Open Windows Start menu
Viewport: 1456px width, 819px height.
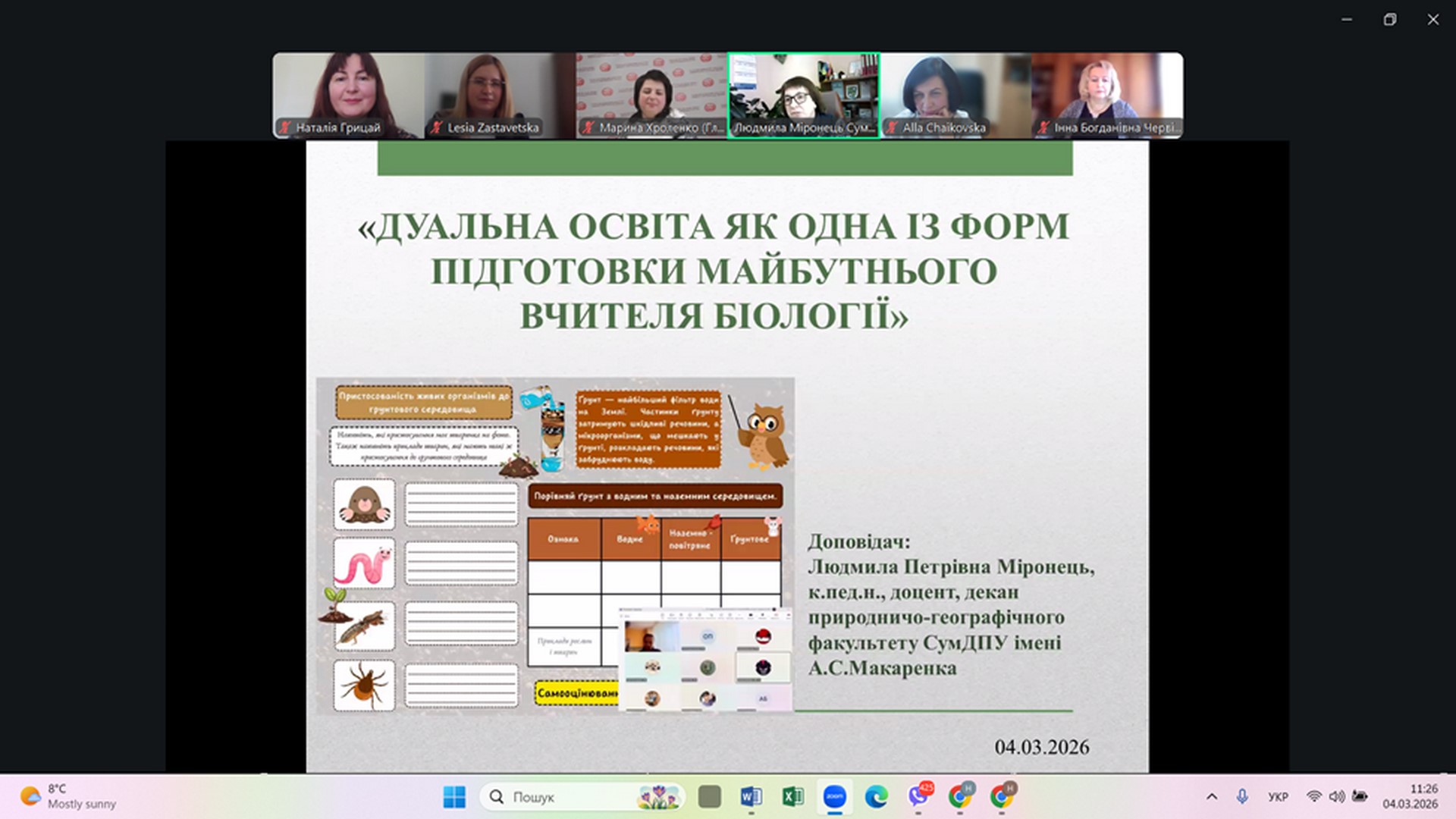pyautogui.click(x=454, y=797)
